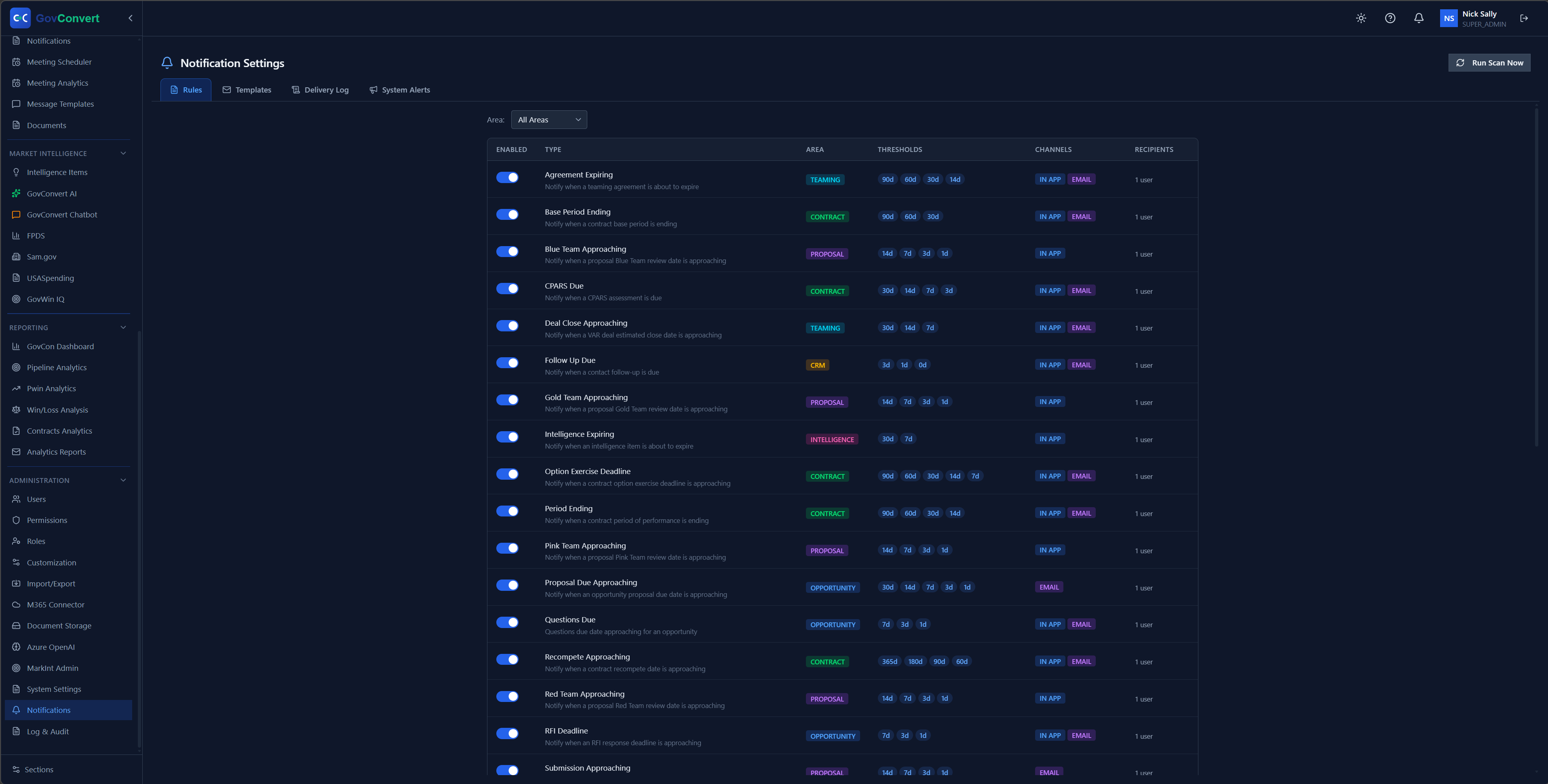The width and height of the screenshot is (1548, 784).
Task: Click the Pwin Analytics trend icon
Action: [16, 389]
